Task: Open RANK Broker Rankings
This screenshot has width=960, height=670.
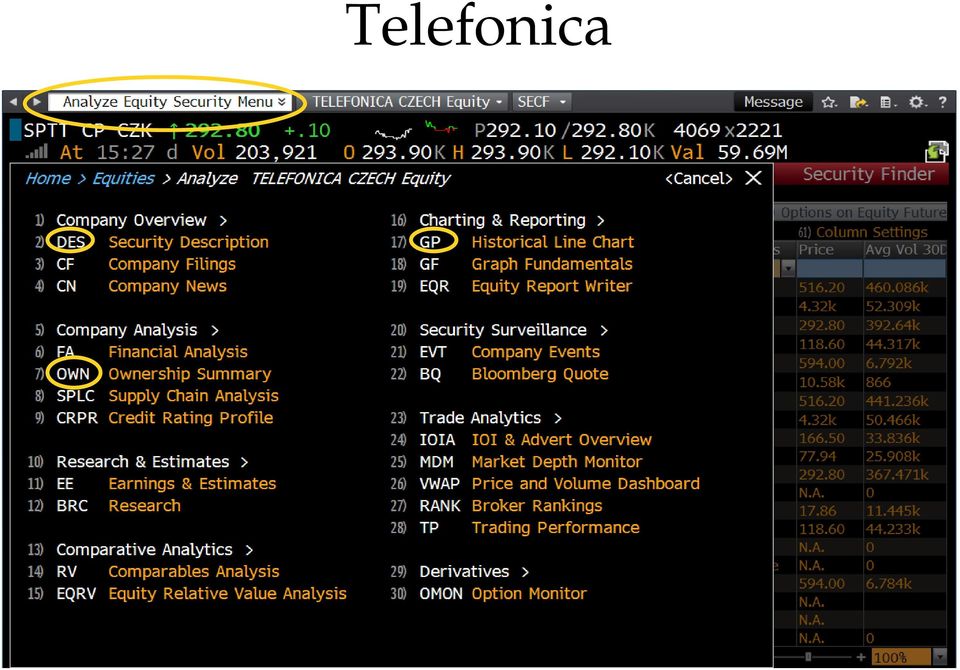Action: [511, 506]
